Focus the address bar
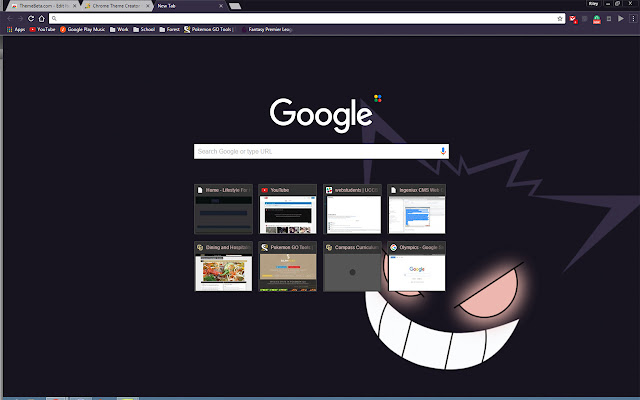The width and height of the screenshot is (640, 400). pos(307,18)
